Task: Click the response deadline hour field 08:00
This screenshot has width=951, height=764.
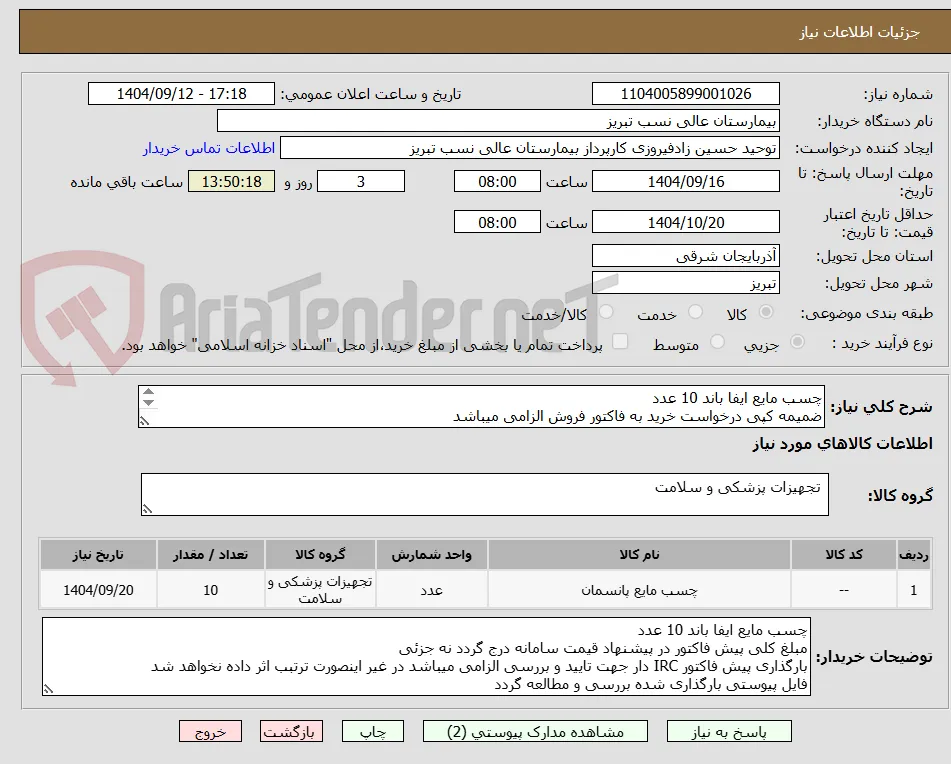Action: pos(497,181)
